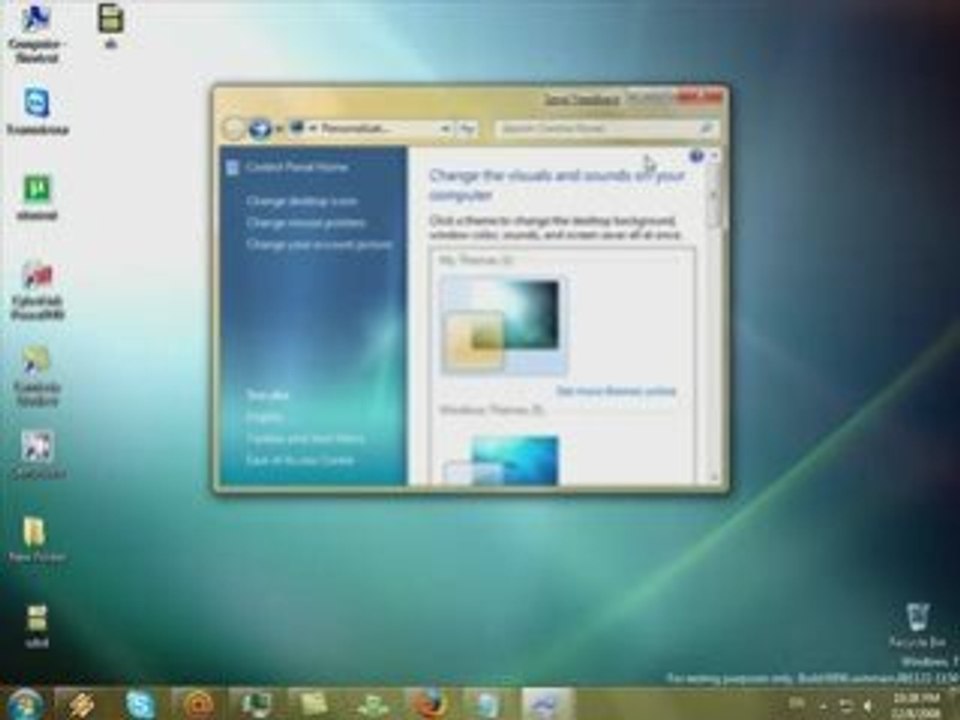Expand the dropdown arrow beside the Help icon
Viewport: 960px width, 720px height.
[x=713, y=157]
